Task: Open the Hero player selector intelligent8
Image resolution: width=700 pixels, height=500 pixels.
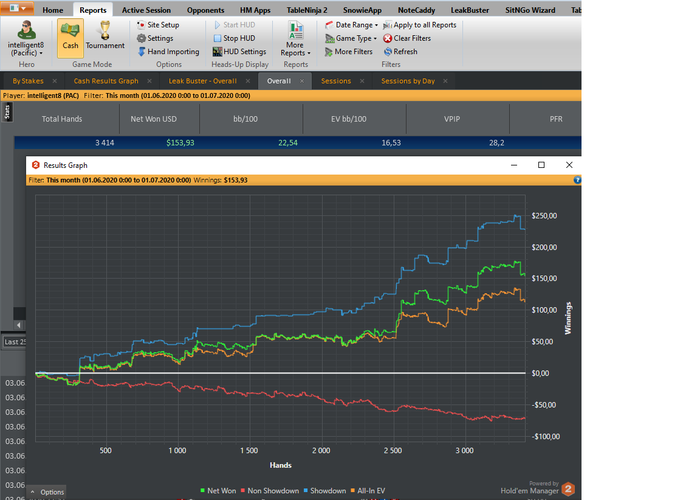Action: (x=26, y=38)
